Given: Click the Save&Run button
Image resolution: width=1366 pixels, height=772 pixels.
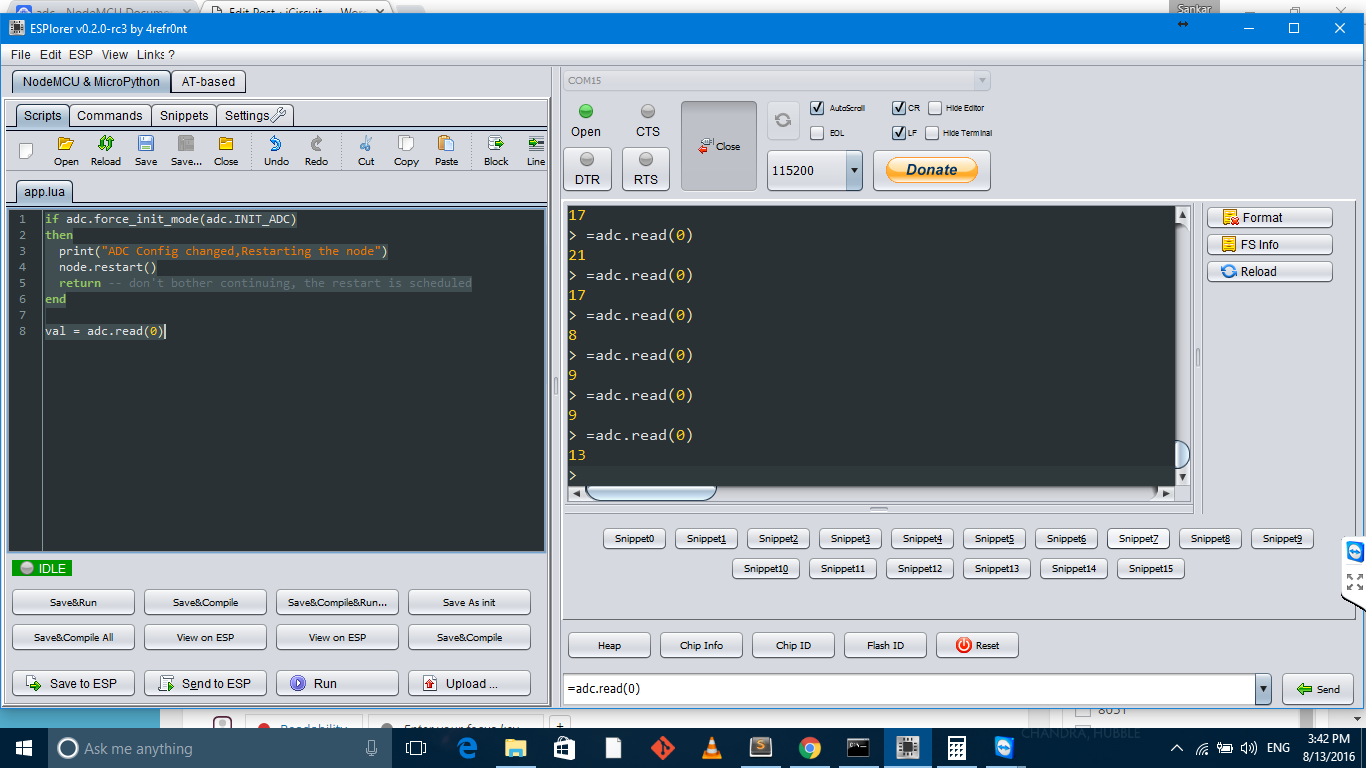Looking at the screenshot, I should (x=73, y=602).
